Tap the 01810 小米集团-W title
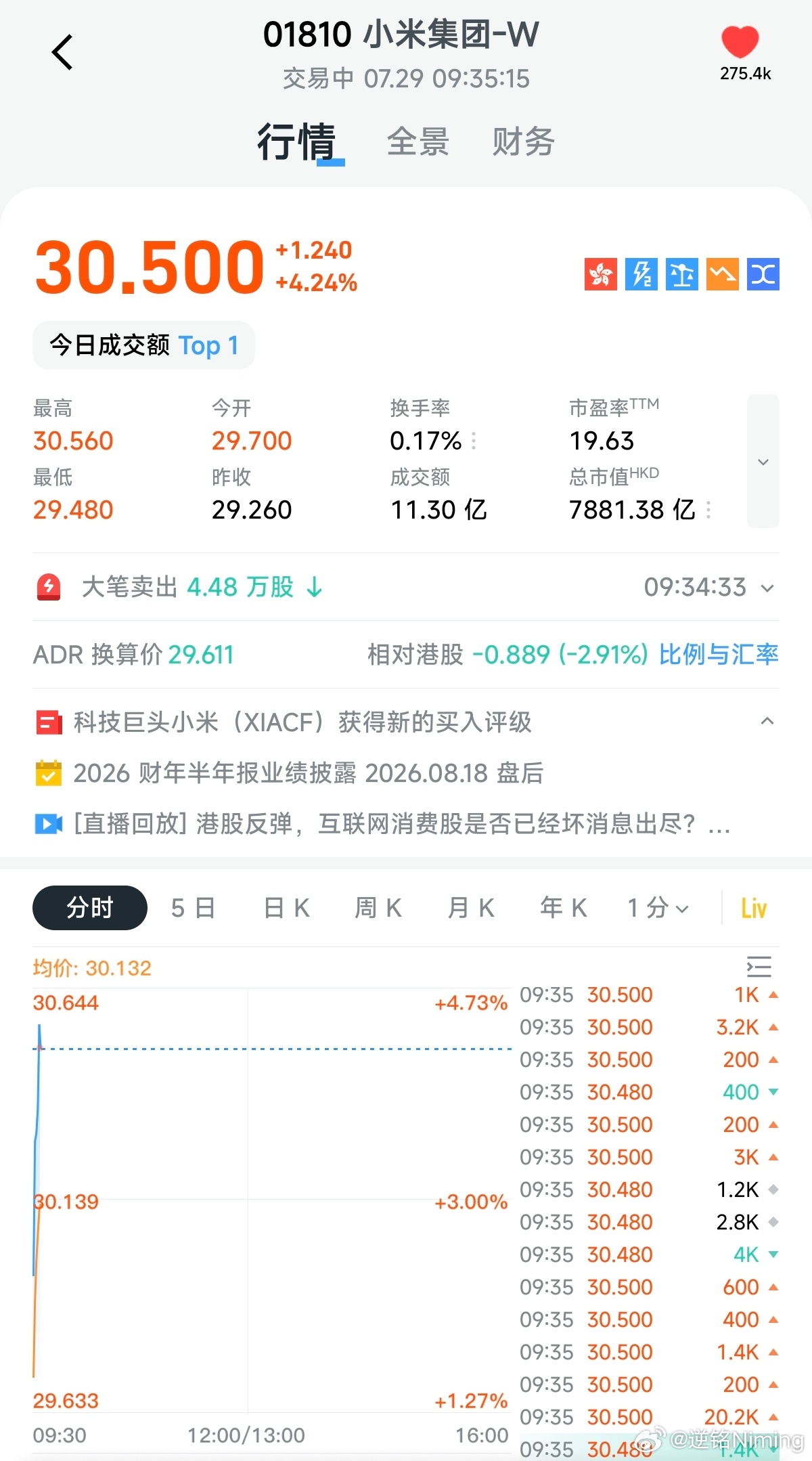 pos(401,35)
